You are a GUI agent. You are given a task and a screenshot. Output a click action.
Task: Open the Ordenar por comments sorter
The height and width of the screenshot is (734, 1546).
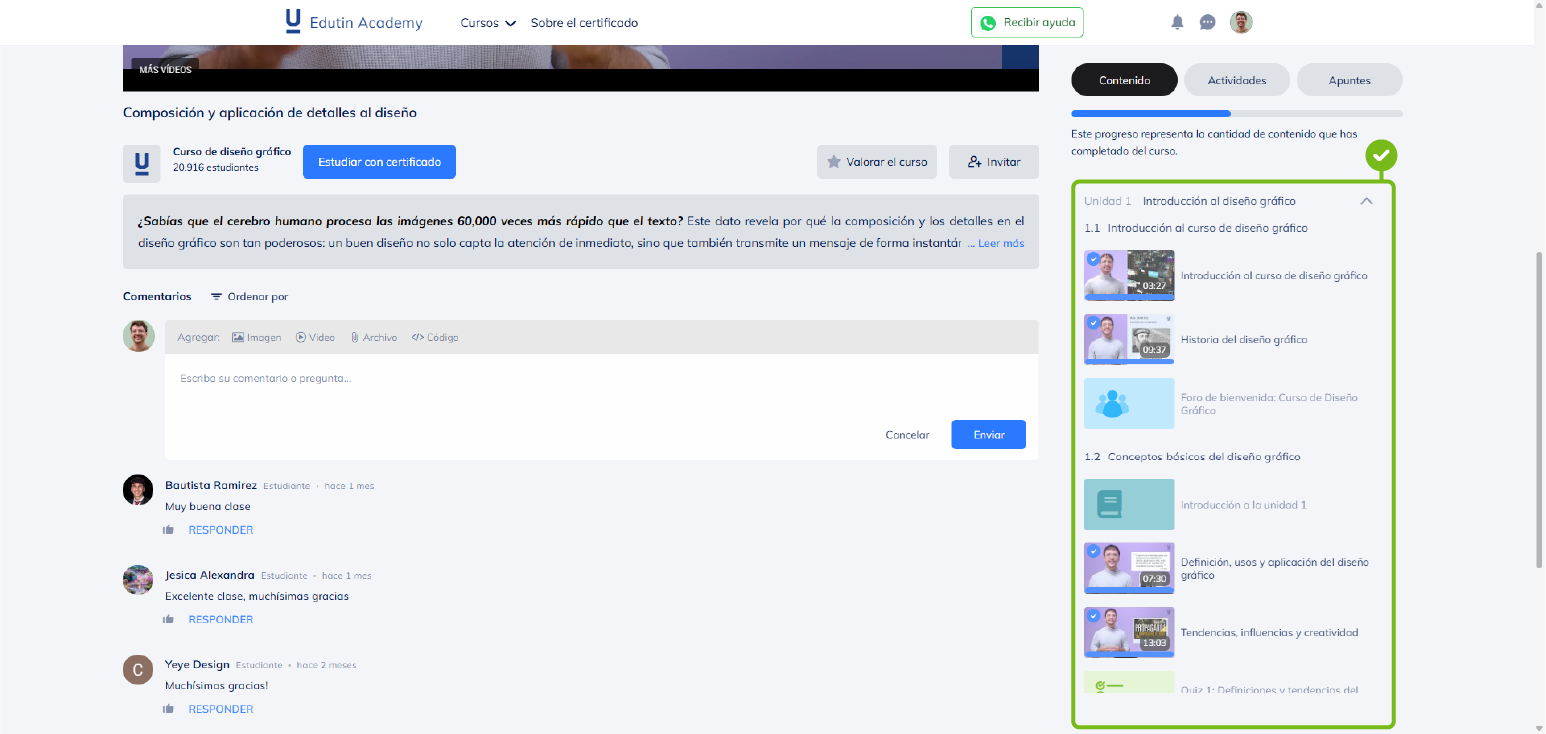tap(249, 297)
